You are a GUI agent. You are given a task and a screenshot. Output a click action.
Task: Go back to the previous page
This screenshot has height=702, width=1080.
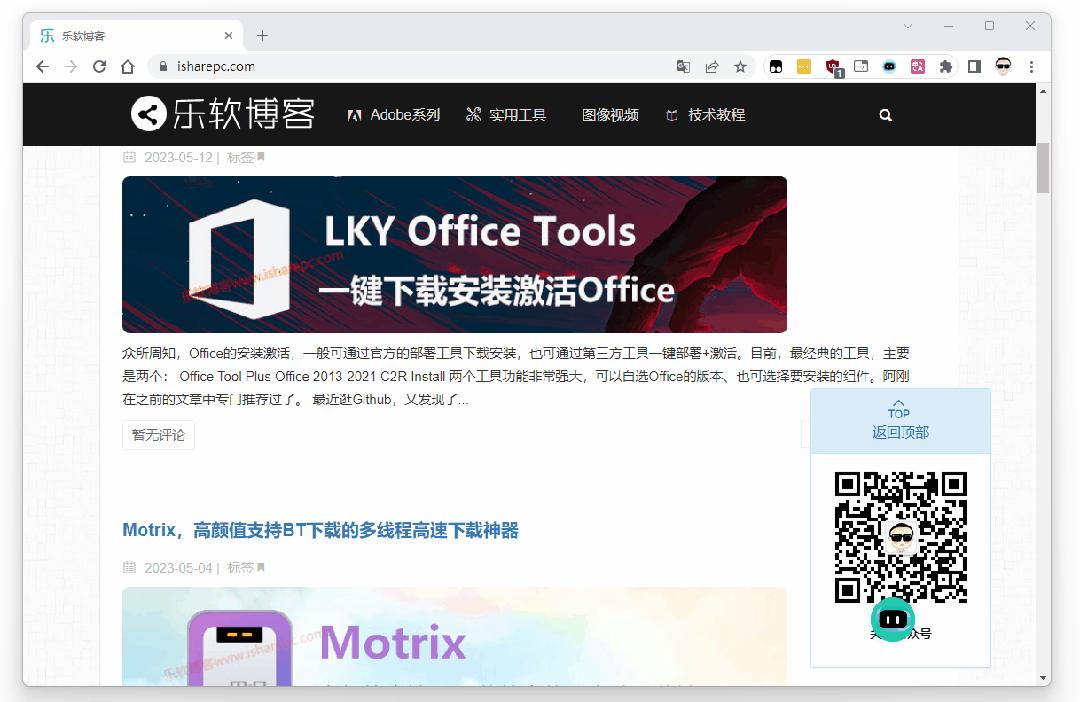point(43,67)
